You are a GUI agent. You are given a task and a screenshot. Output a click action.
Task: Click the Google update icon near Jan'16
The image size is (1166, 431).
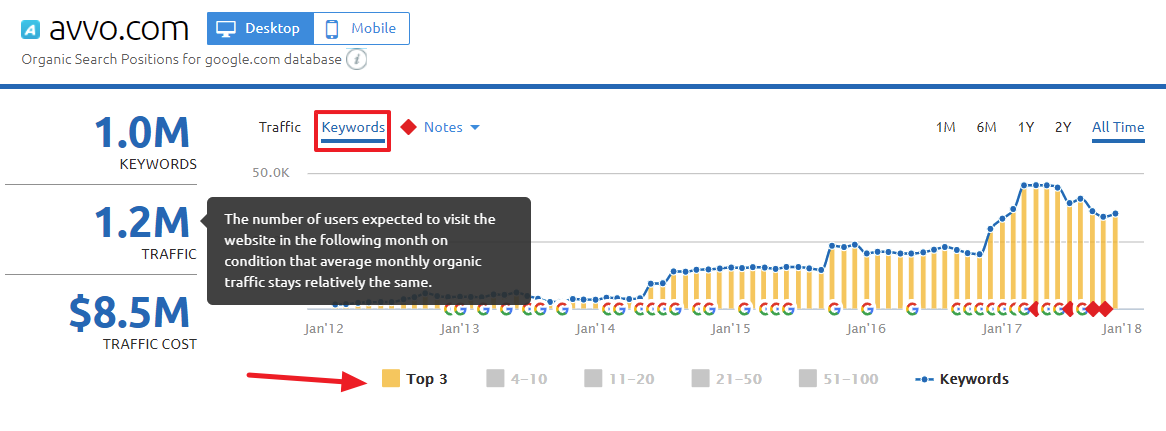[x=866, y=309]
